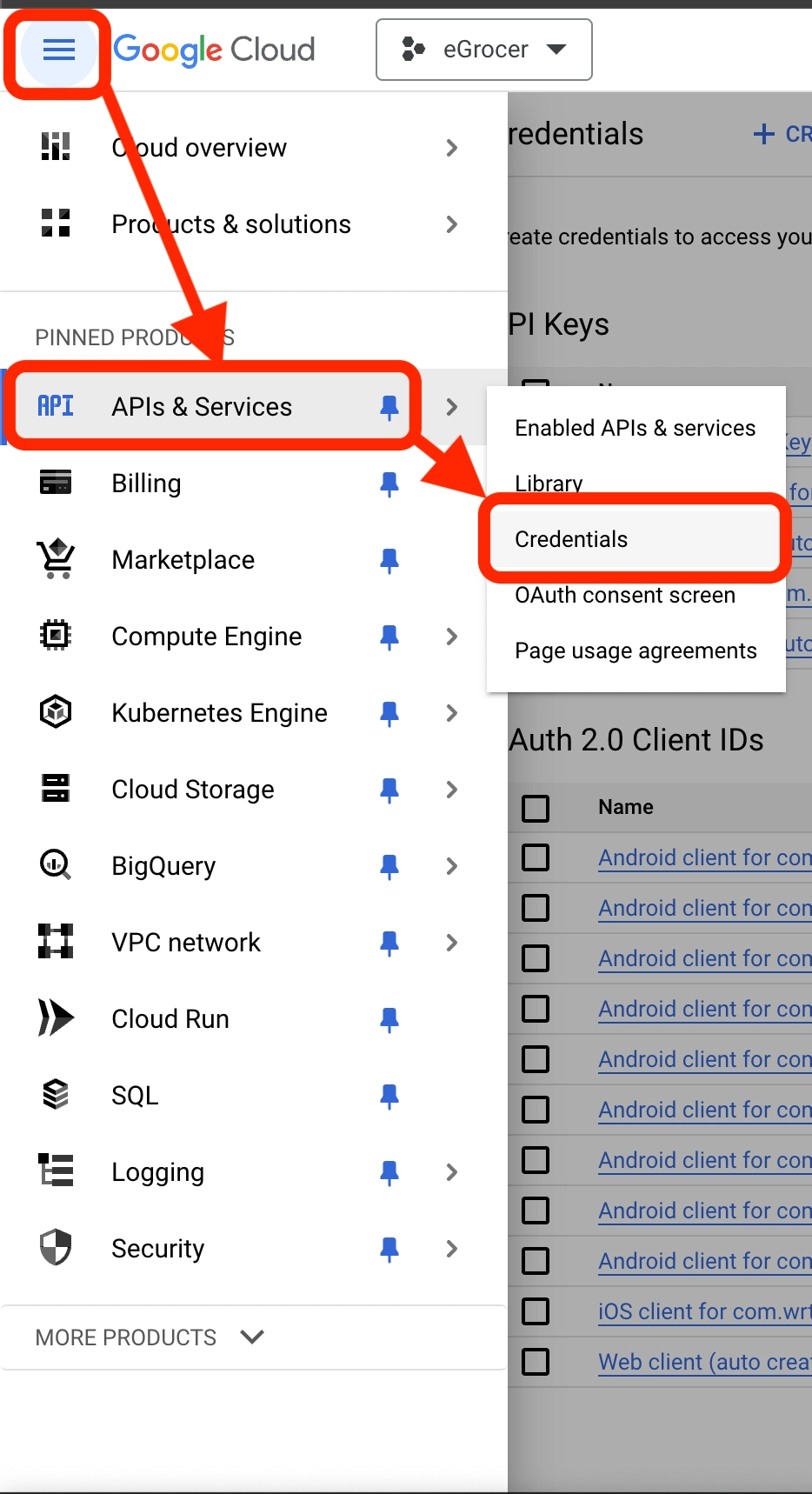Screen dimensions: 812x1494
Task: Unpin Logging using its pin icon
Action: click(x=389, y=1173)
